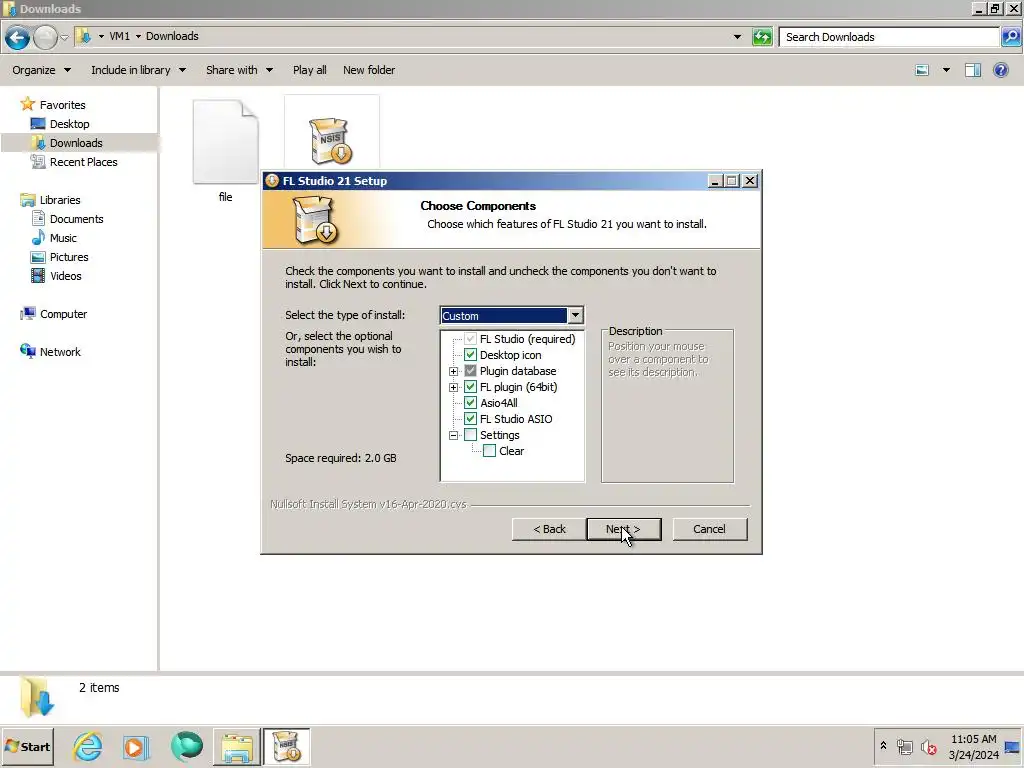The width and height of the screenshot is (1024, 768).
Task: Click the Search Downloads field
Action: coord(889,37)
